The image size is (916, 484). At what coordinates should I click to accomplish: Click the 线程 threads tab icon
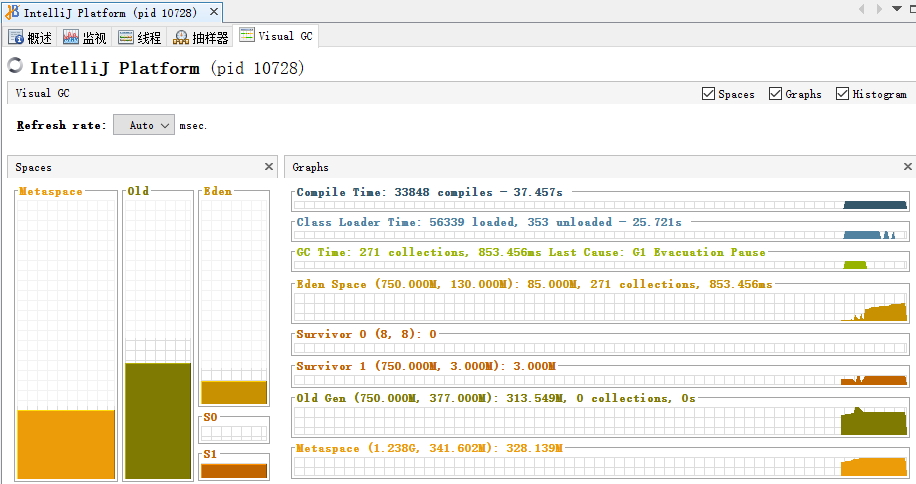coord(126,38)
